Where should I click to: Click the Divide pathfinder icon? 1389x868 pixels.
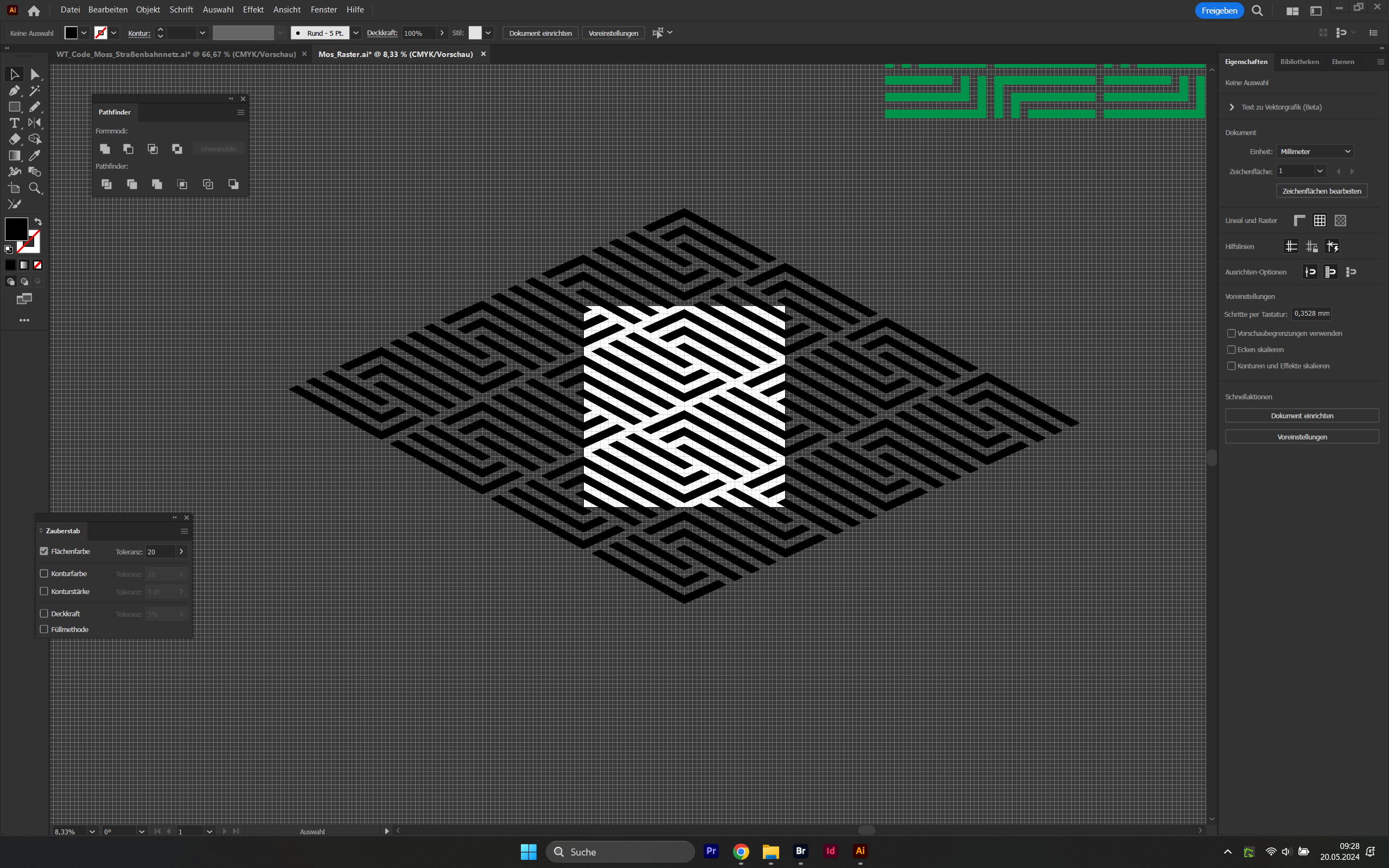(106, 184)
